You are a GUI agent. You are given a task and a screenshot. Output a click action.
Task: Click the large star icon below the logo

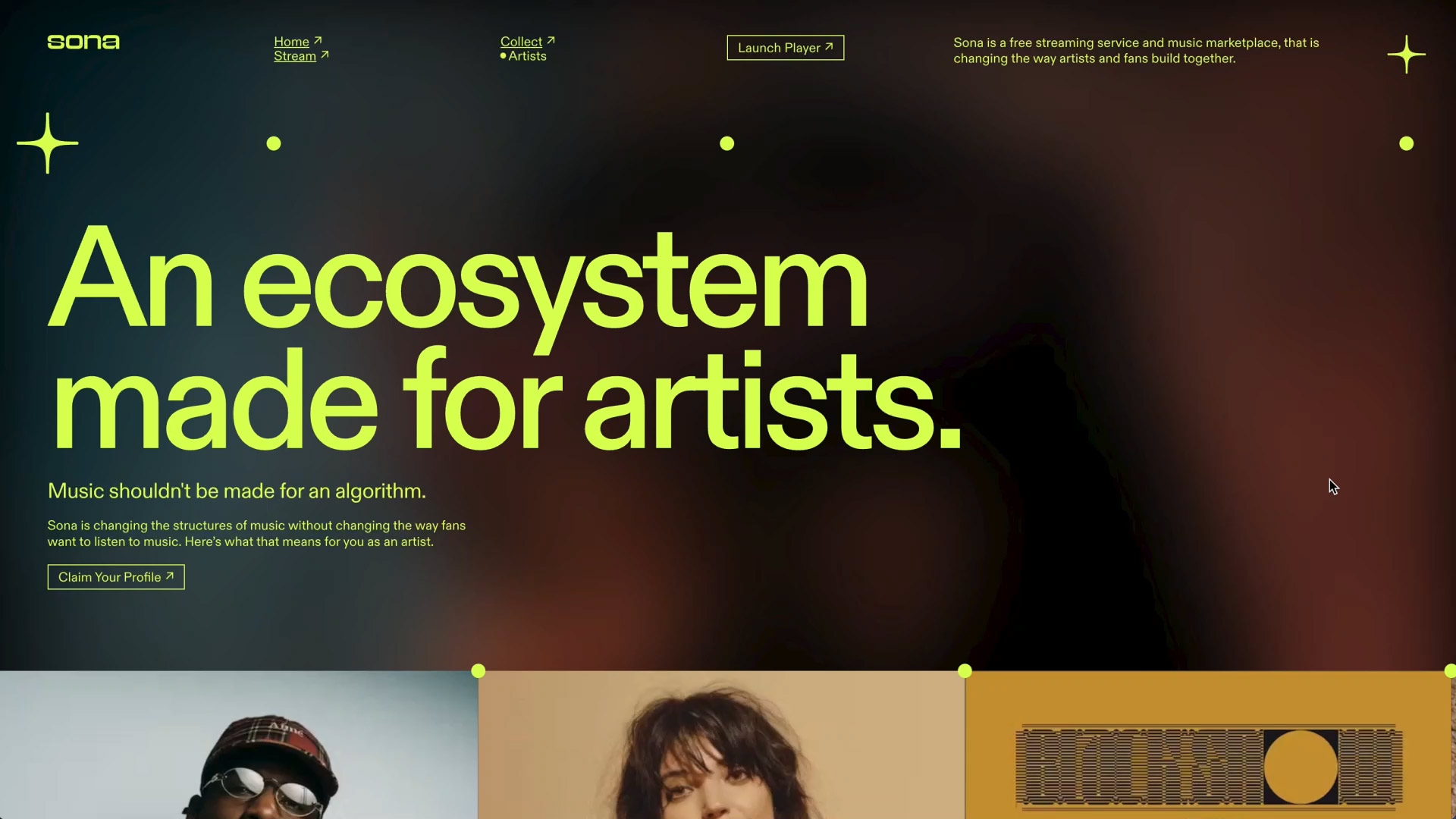click(x=48, y=143)
